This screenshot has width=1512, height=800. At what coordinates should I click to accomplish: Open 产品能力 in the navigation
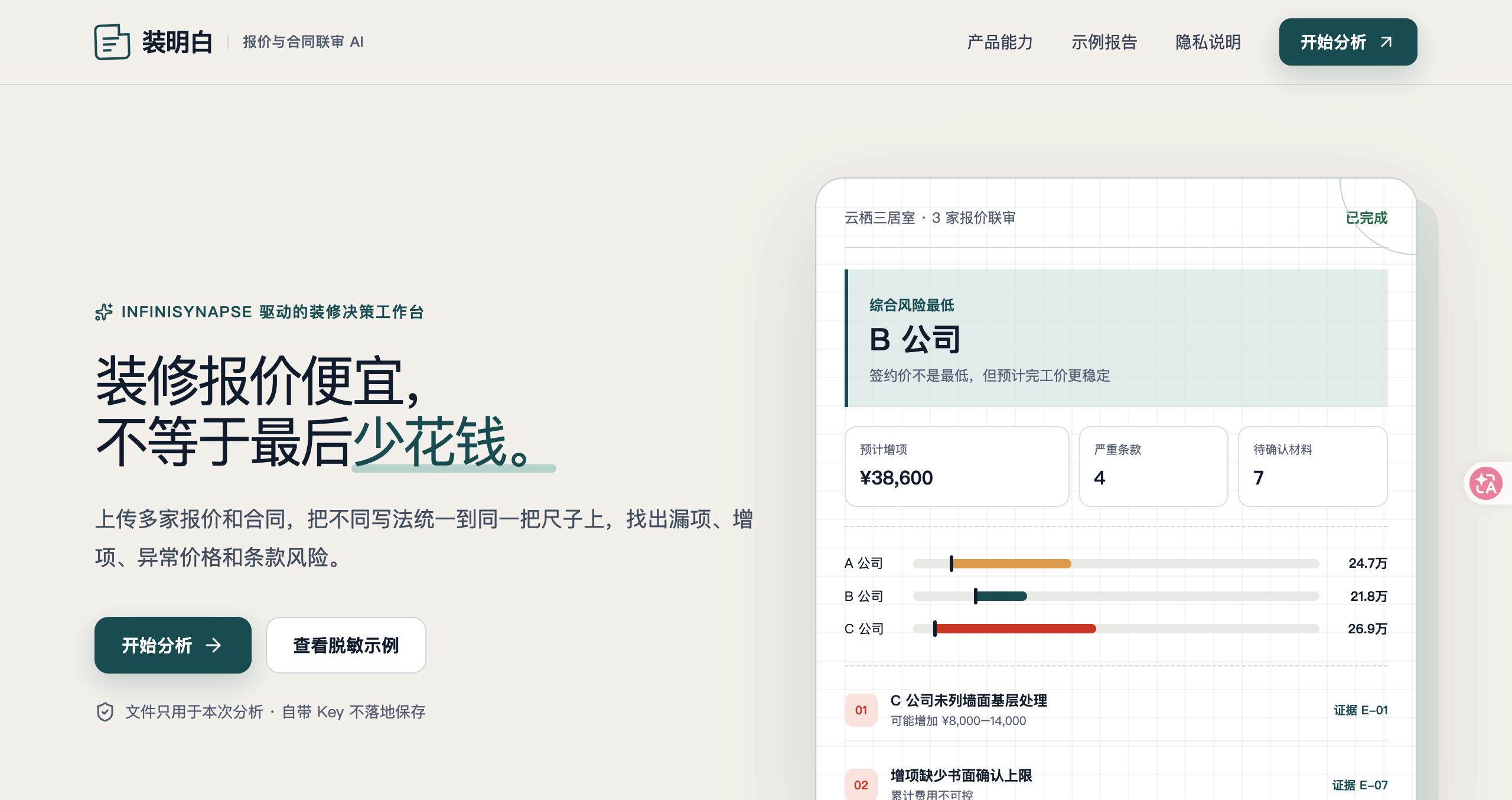click(1000, 42)
